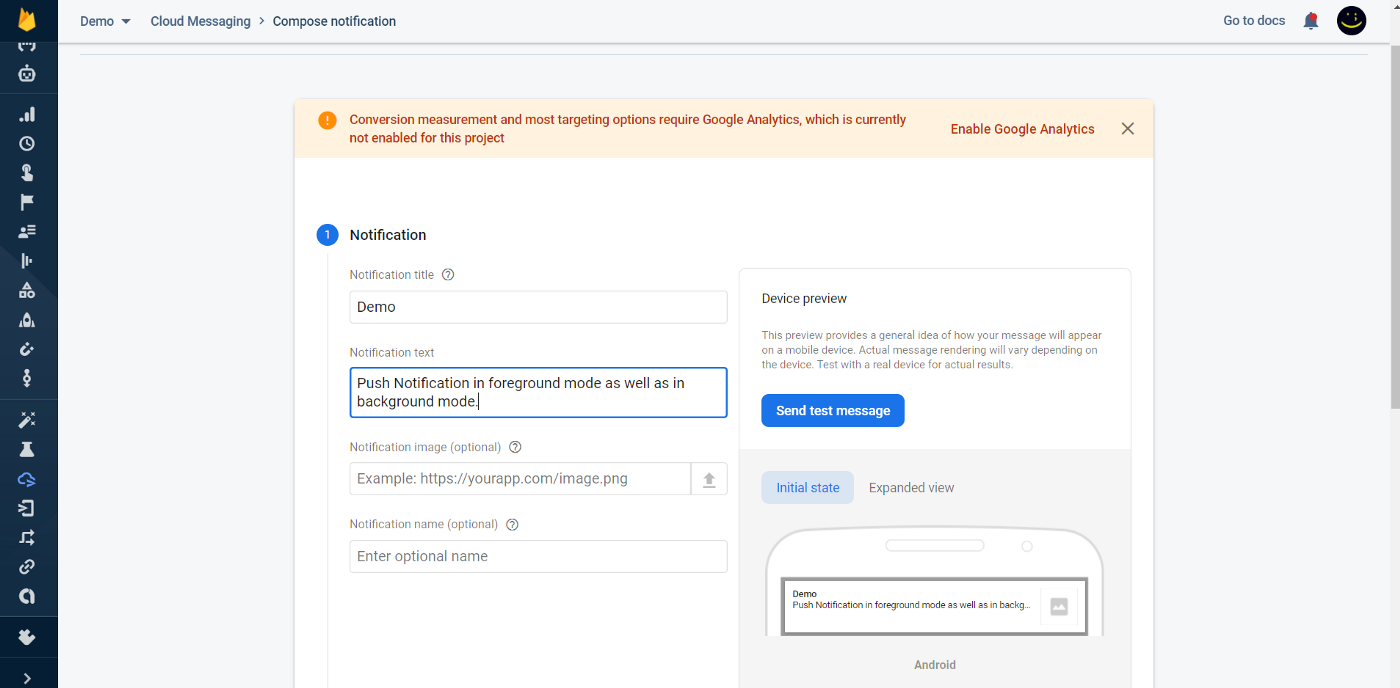Screen dimensions: 1400x688
Task: Open the Analytics bar chart icon
Action: [x=27, y=114]
